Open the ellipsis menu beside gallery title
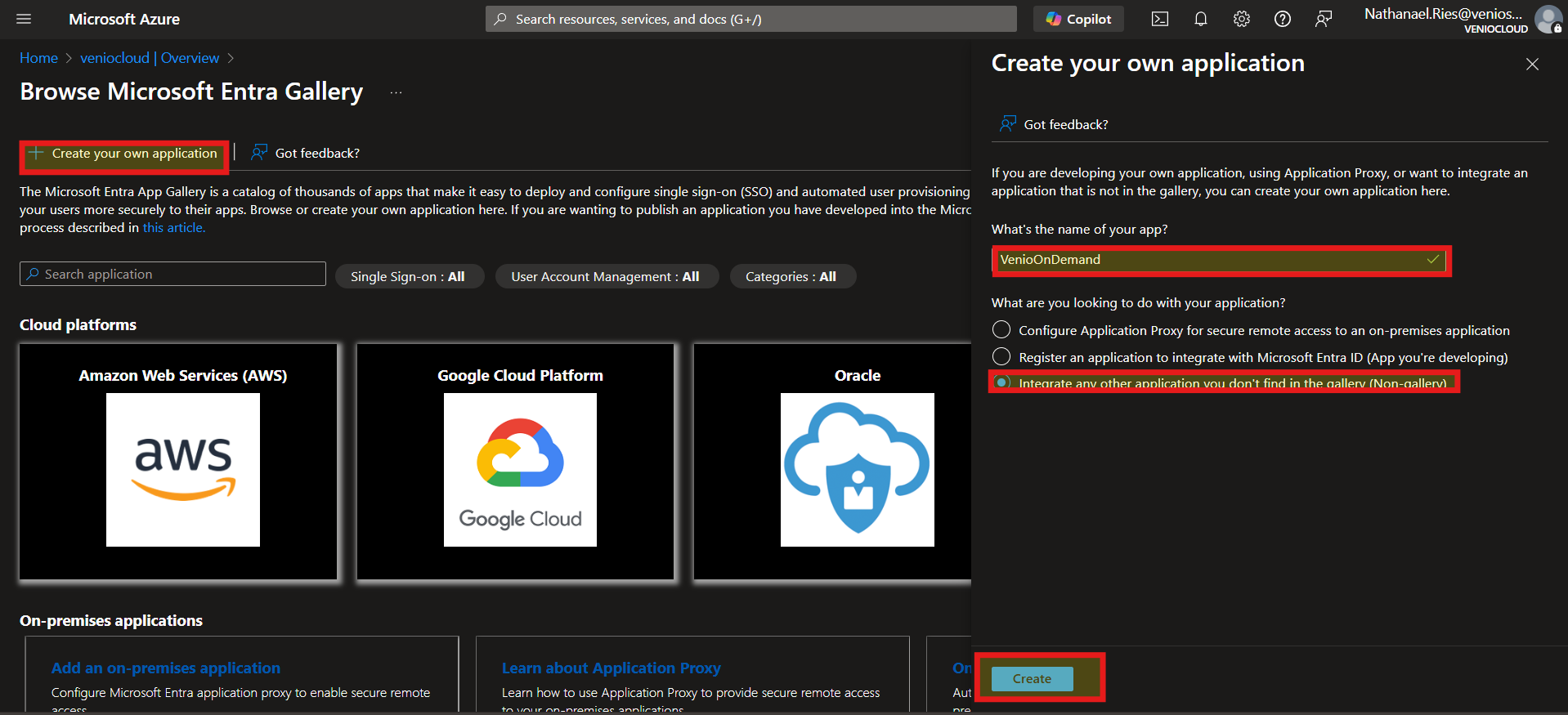 pos(396,92)
